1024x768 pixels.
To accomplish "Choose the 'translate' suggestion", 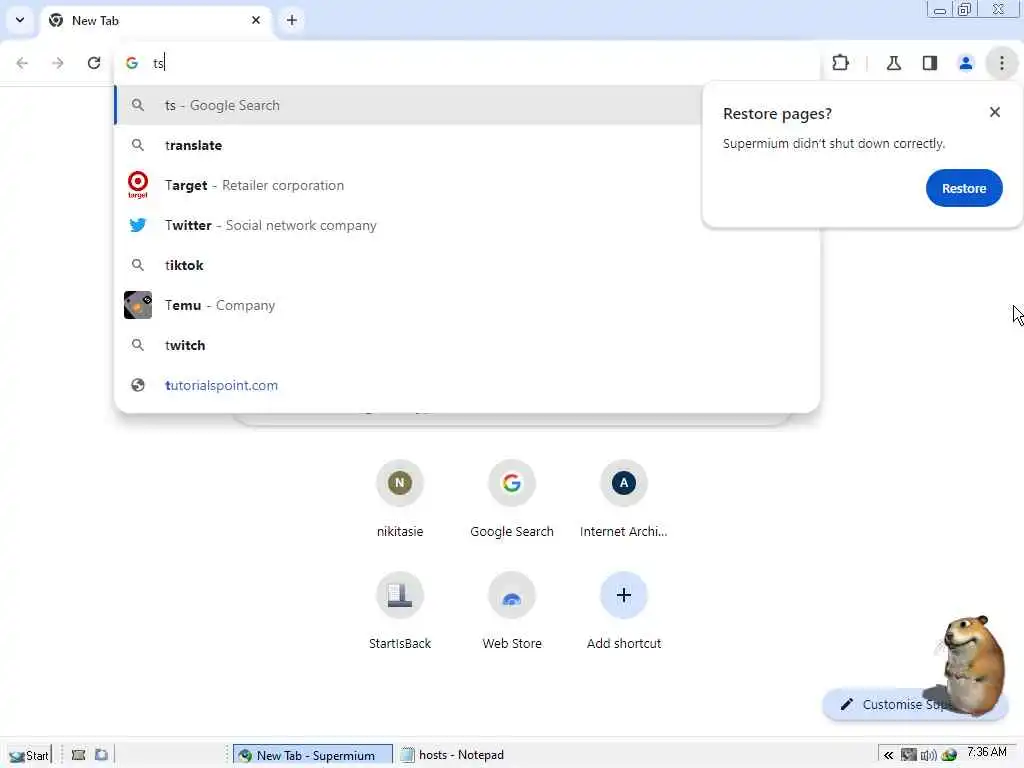I will pos(408,145).
